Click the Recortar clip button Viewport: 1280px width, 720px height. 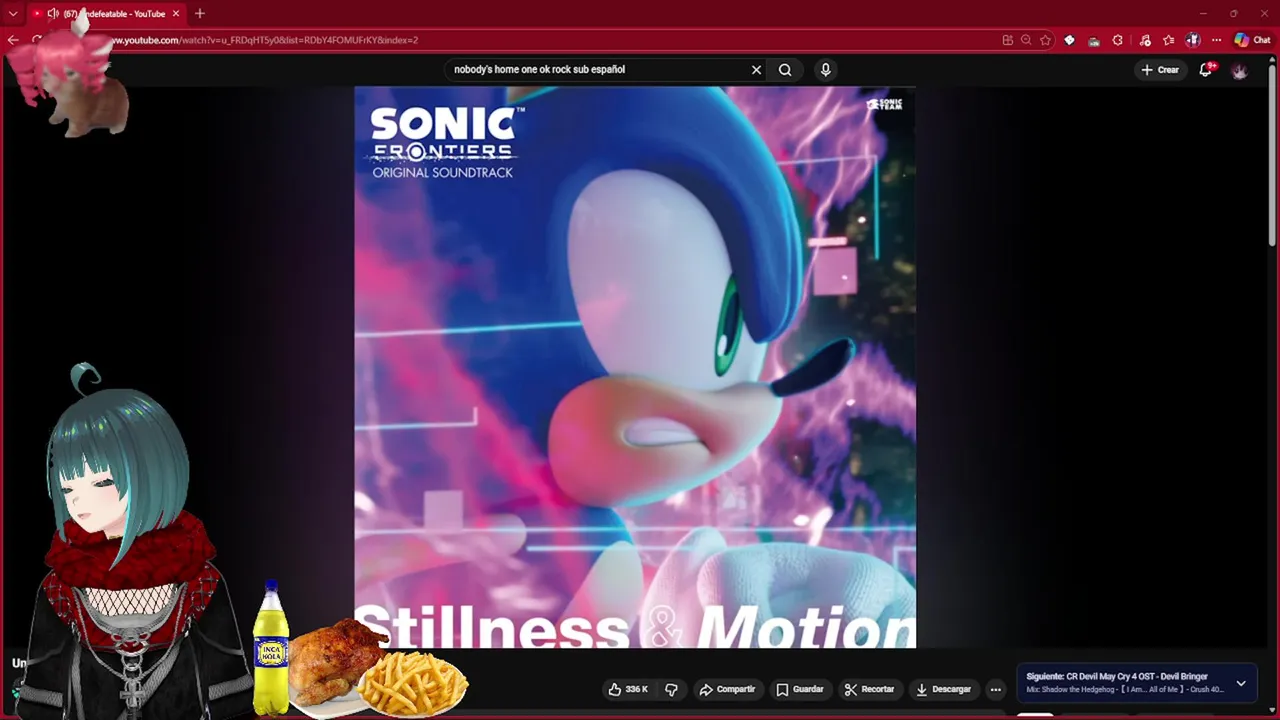click(869, 689)
